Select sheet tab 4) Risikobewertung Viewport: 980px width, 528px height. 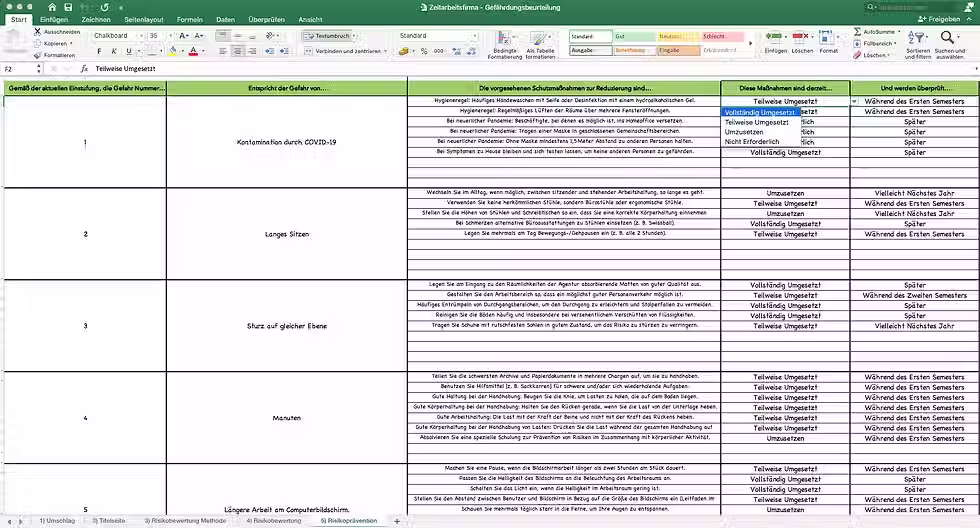[274, 521]
